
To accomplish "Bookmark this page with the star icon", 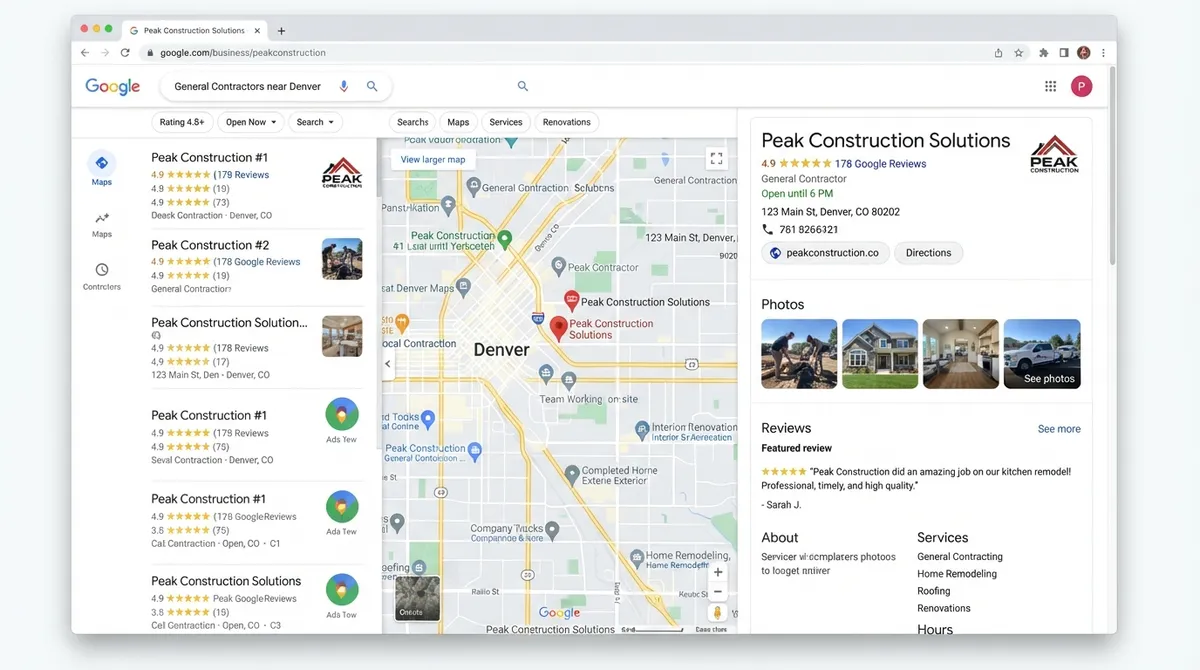I will point(1019,53).
